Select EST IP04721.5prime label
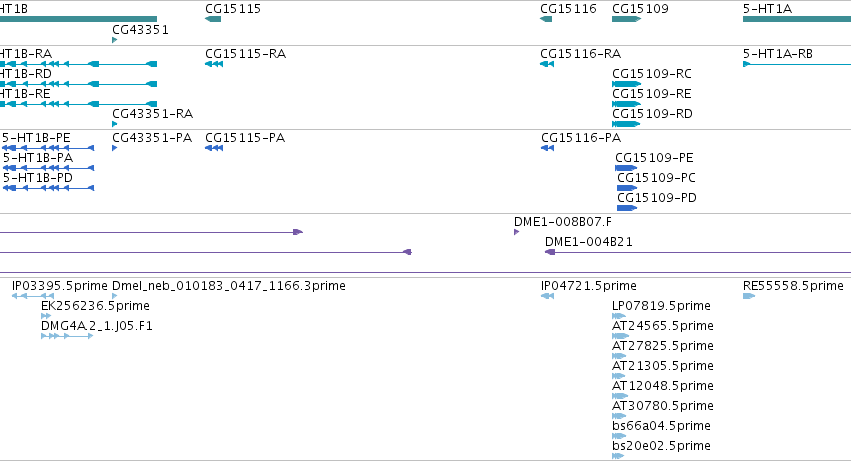The width and height of the screenshot is (851, 461). [x=589, y=286]
